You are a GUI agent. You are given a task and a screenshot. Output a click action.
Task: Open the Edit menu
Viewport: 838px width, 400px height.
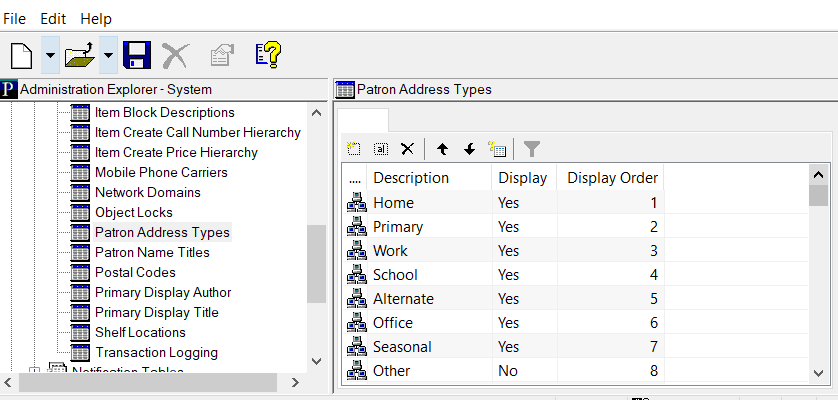click(53, 19)
